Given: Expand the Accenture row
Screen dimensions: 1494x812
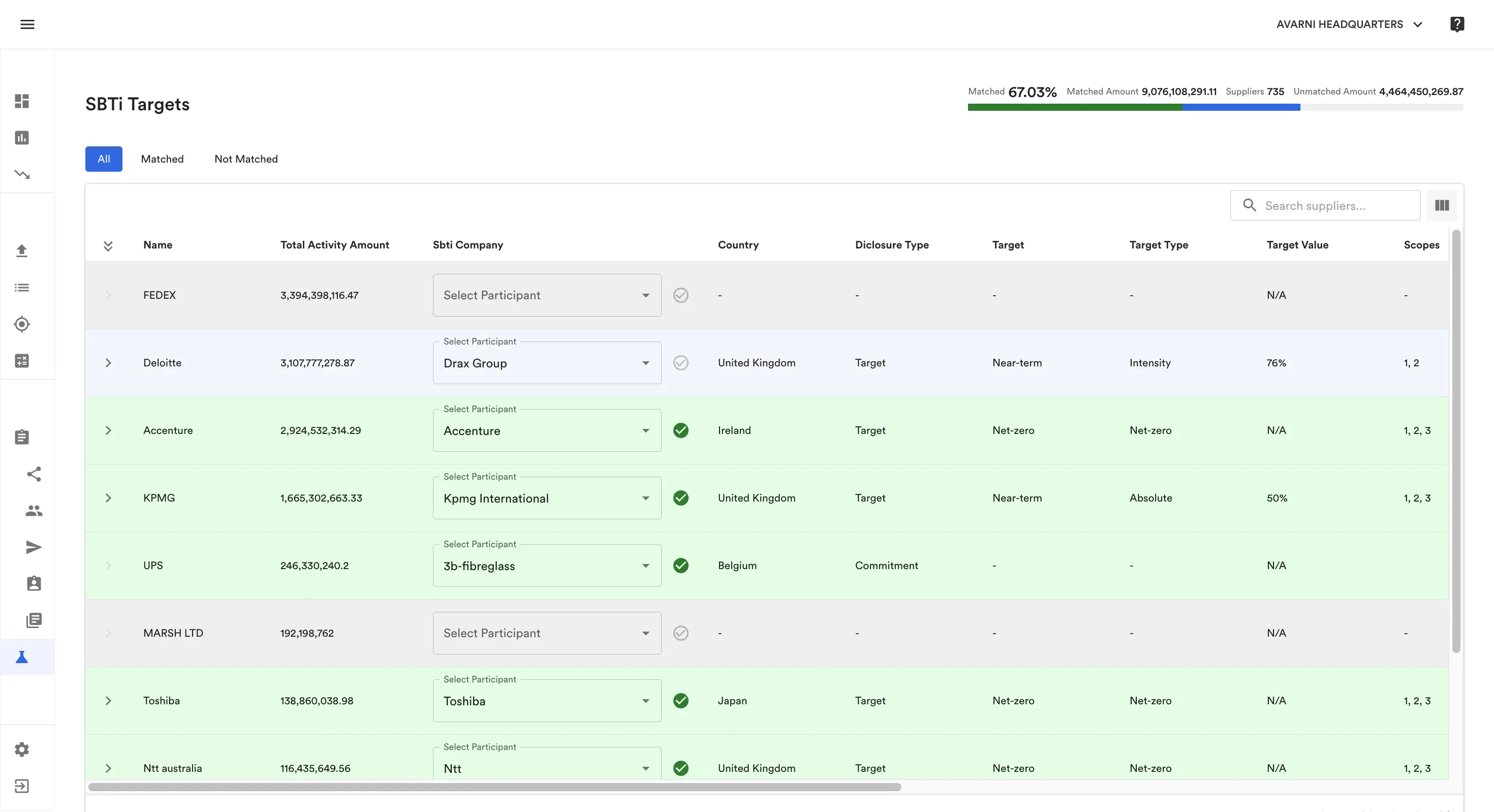Looking at the screenshot, I should pos(108,430).
